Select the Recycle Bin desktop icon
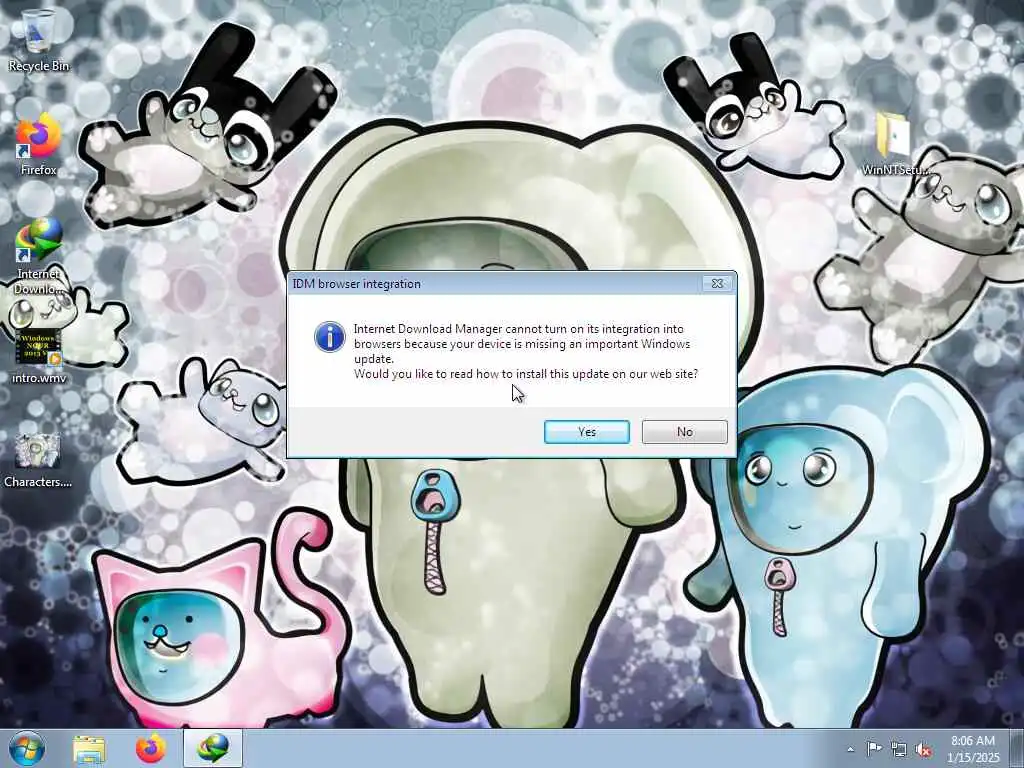Viewport: 1024px width, 768px height. [x=39, y=40]
